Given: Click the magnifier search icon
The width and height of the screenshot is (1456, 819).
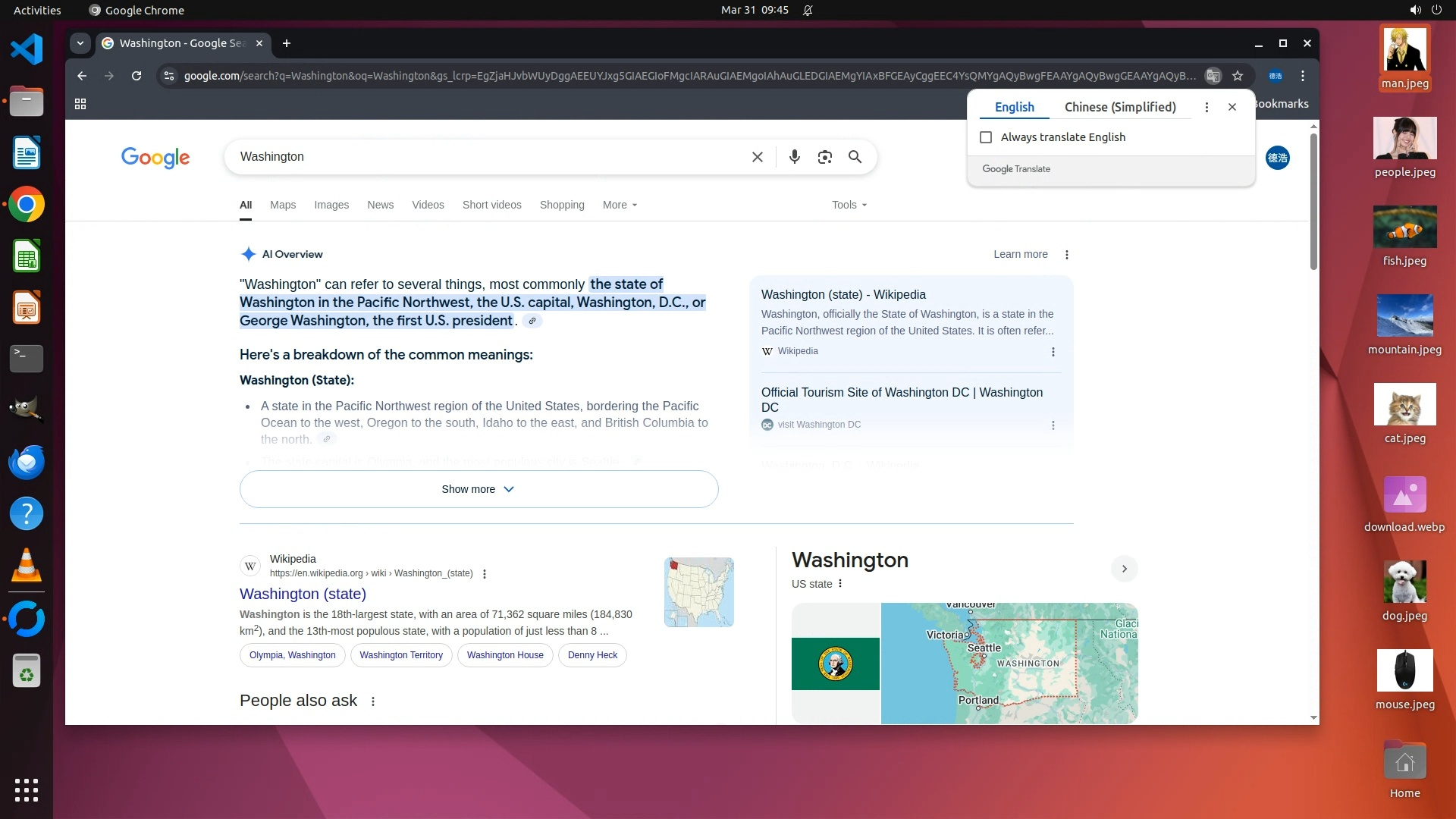Looking at the screenshot, I should click(x=855, y=157).
